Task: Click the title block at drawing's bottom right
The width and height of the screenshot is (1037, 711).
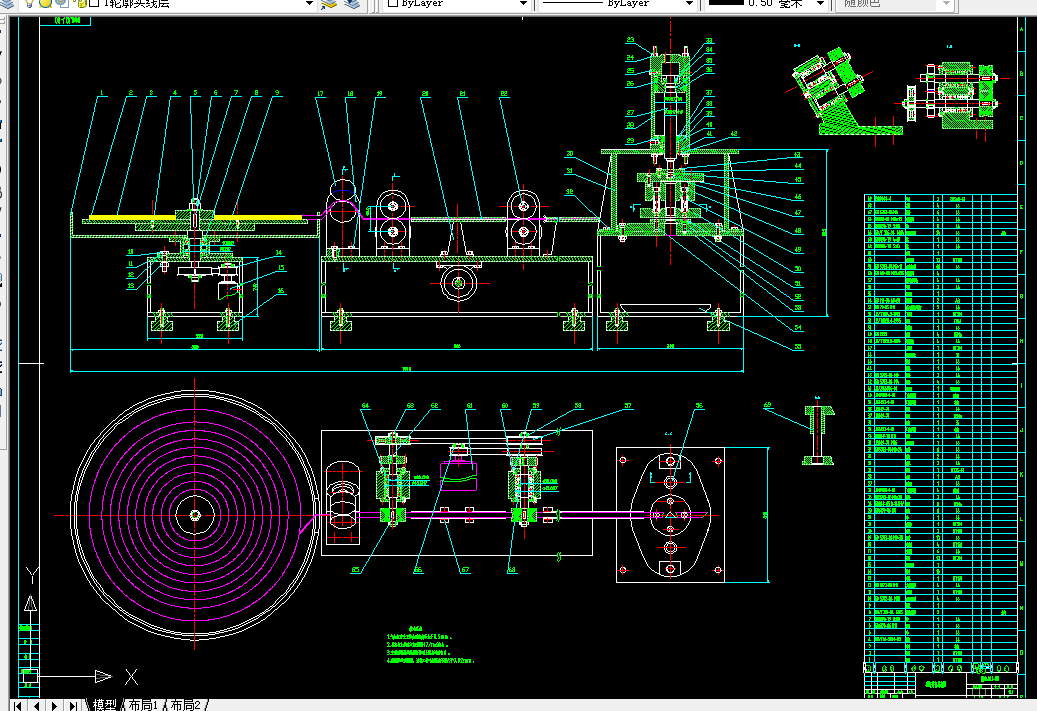Action: point(940,685)
